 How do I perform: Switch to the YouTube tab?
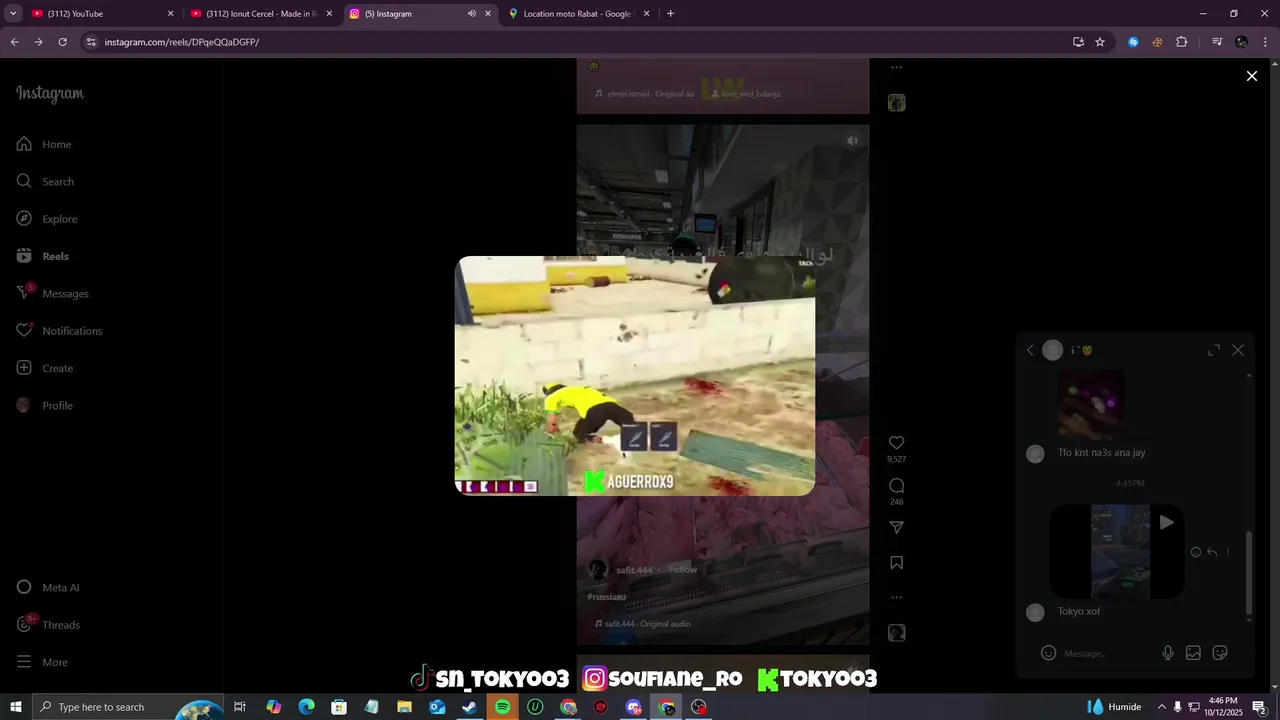[x=100, y=14]
